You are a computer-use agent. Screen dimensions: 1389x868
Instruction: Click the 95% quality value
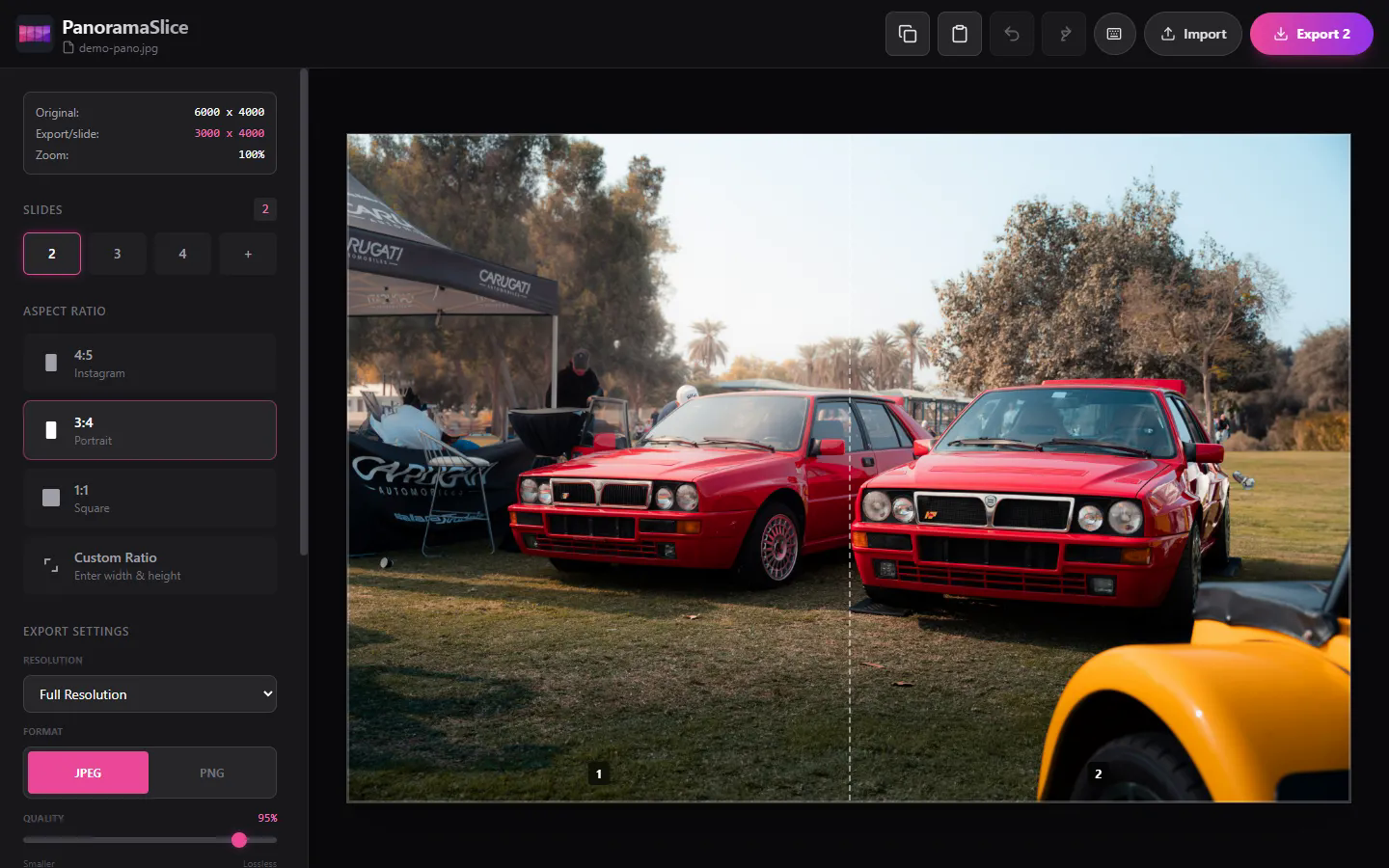point(267,818)
